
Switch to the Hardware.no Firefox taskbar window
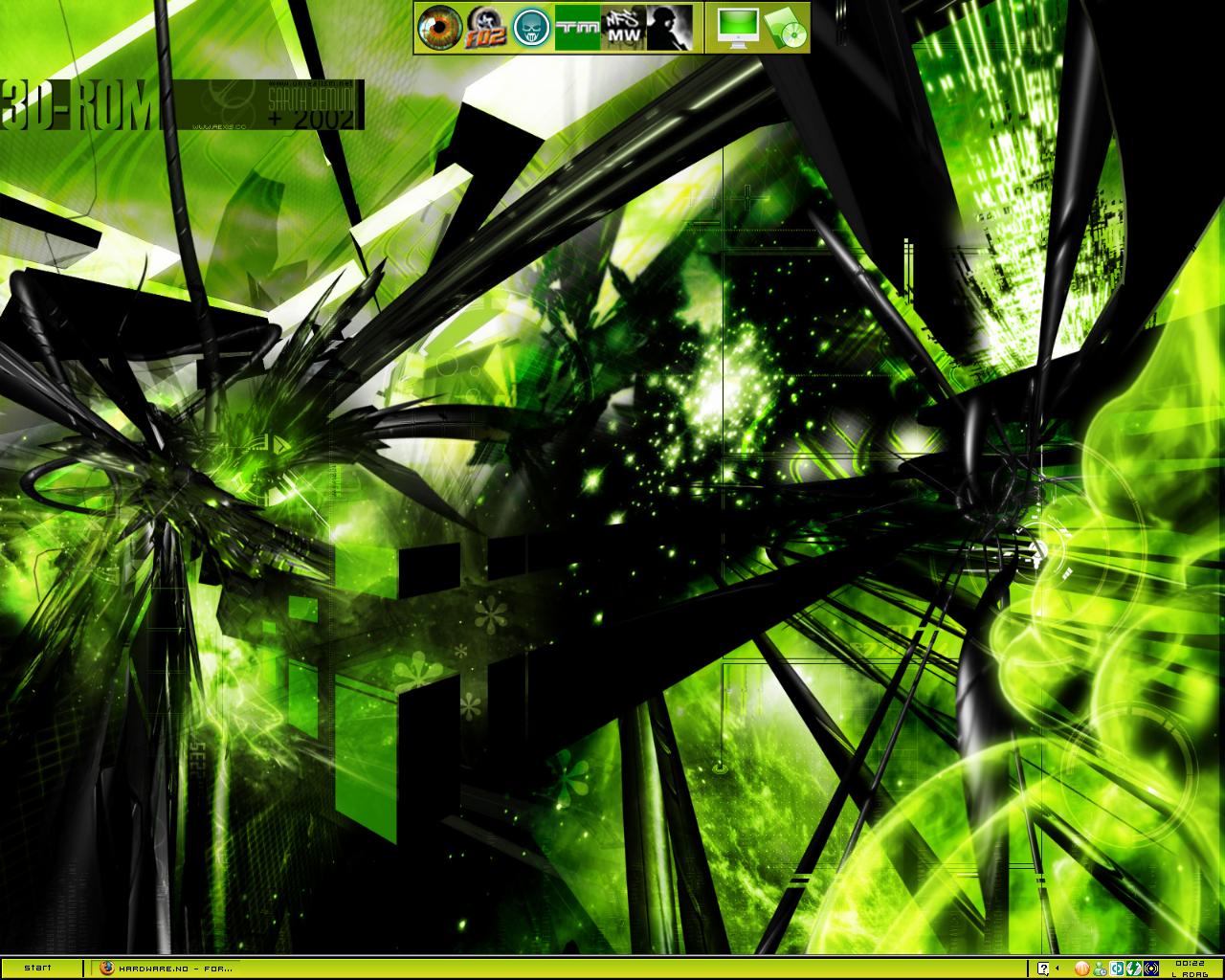pyautogui.click(x=167, y=968)
